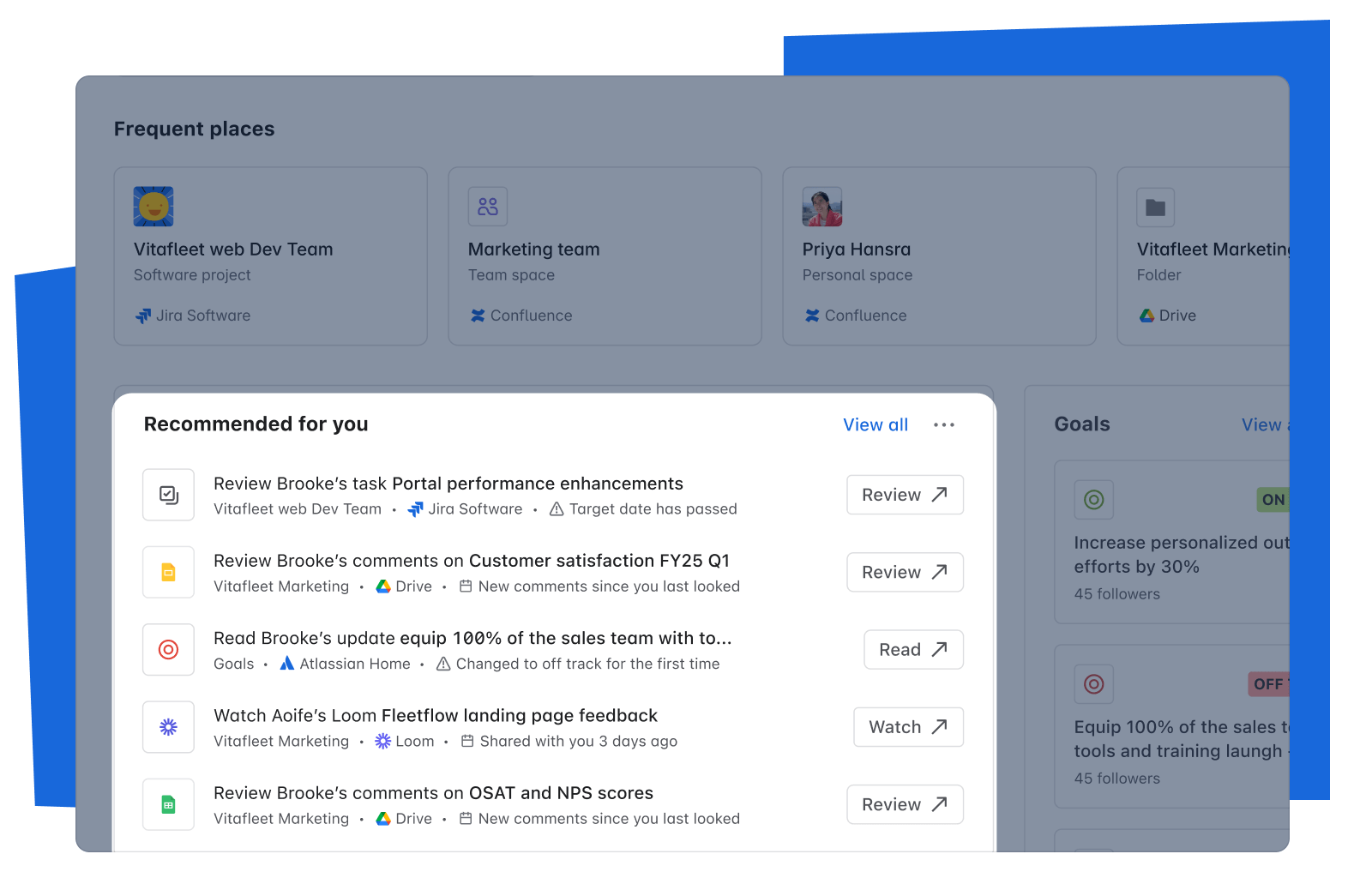
Task: Select the Slides icon for Customer satisfaction FY25 Q1
Action: [x=168, y=572]
